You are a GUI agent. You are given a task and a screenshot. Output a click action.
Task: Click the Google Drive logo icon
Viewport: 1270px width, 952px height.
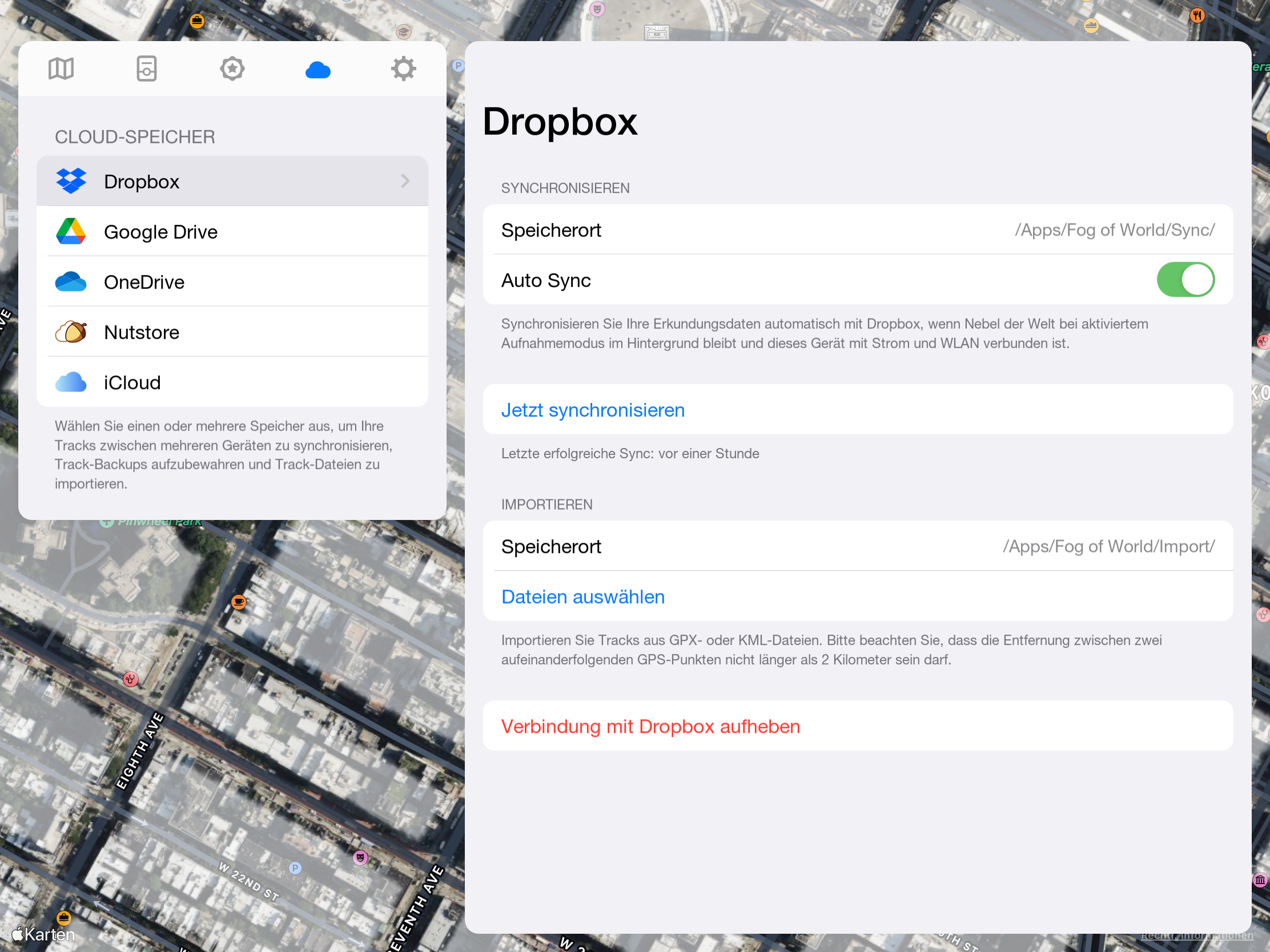point(71,231)
